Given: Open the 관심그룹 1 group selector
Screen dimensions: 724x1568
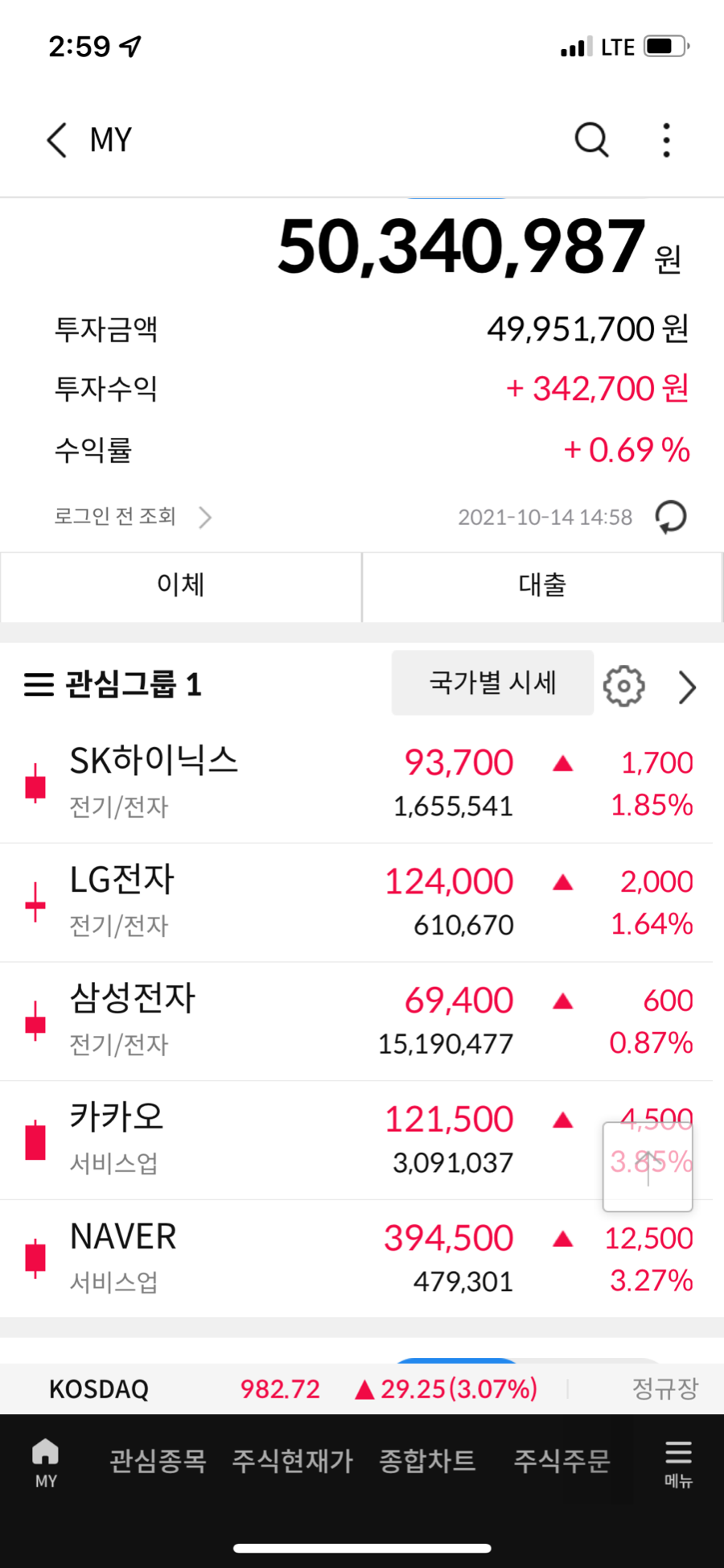Looking at the screenshot, I should (134, 685).
